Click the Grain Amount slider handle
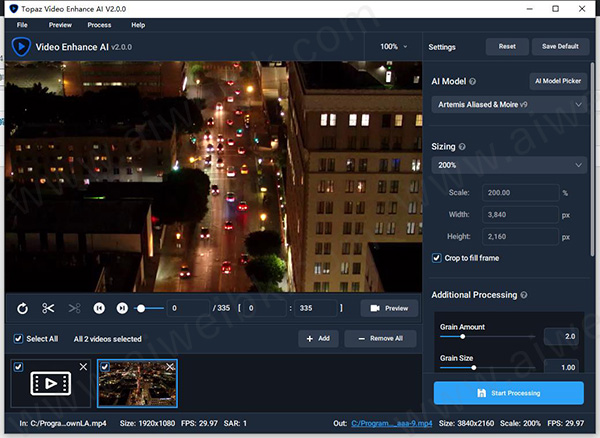600x438 pixels. click(463, 337)
